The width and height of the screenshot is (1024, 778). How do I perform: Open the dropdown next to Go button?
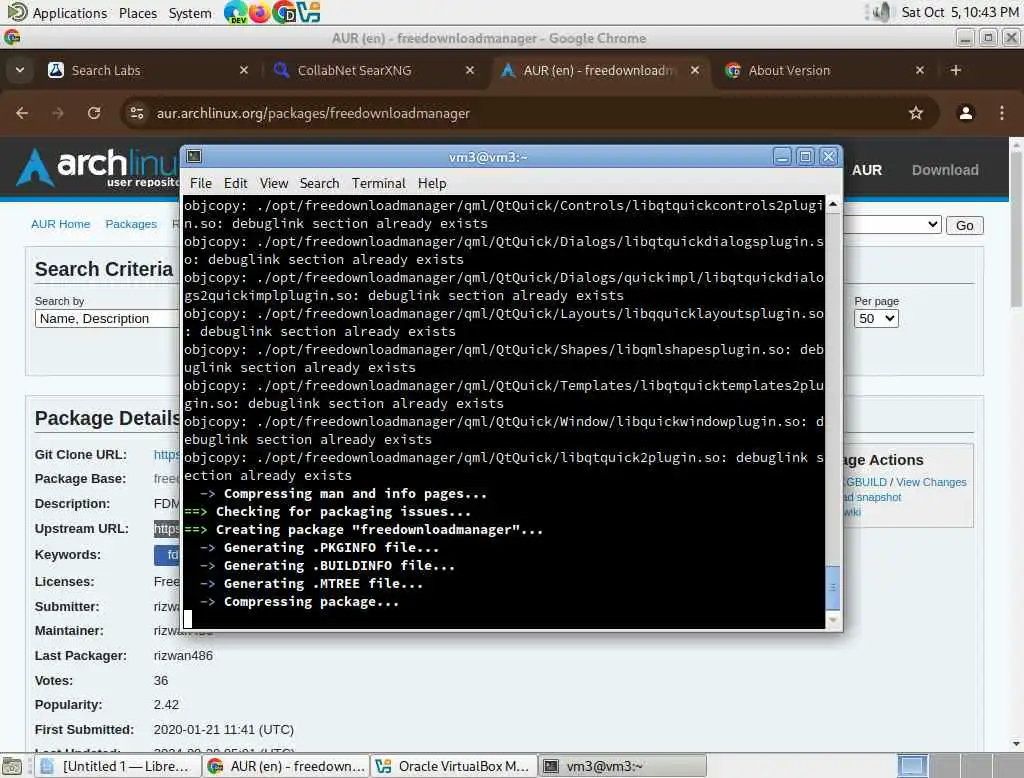pos(892,225)
